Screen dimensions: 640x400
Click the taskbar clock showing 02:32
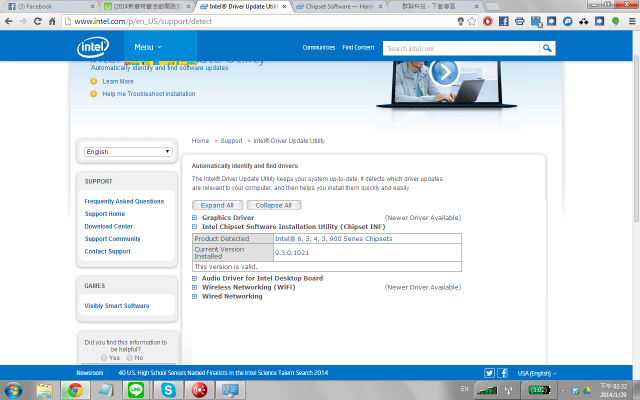pos(613,390)
